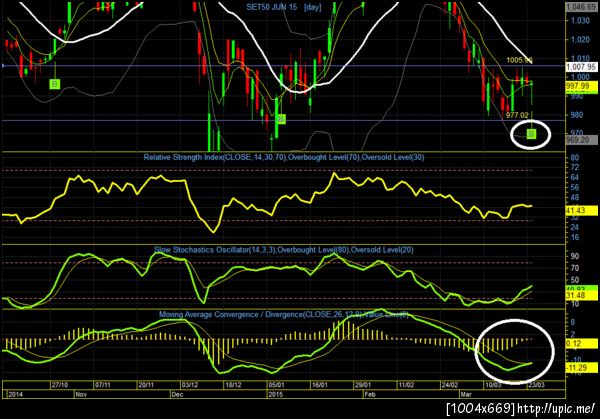
Task: Click the SET50 JUN 15 [day] chart title
Action: click(284, 7)
